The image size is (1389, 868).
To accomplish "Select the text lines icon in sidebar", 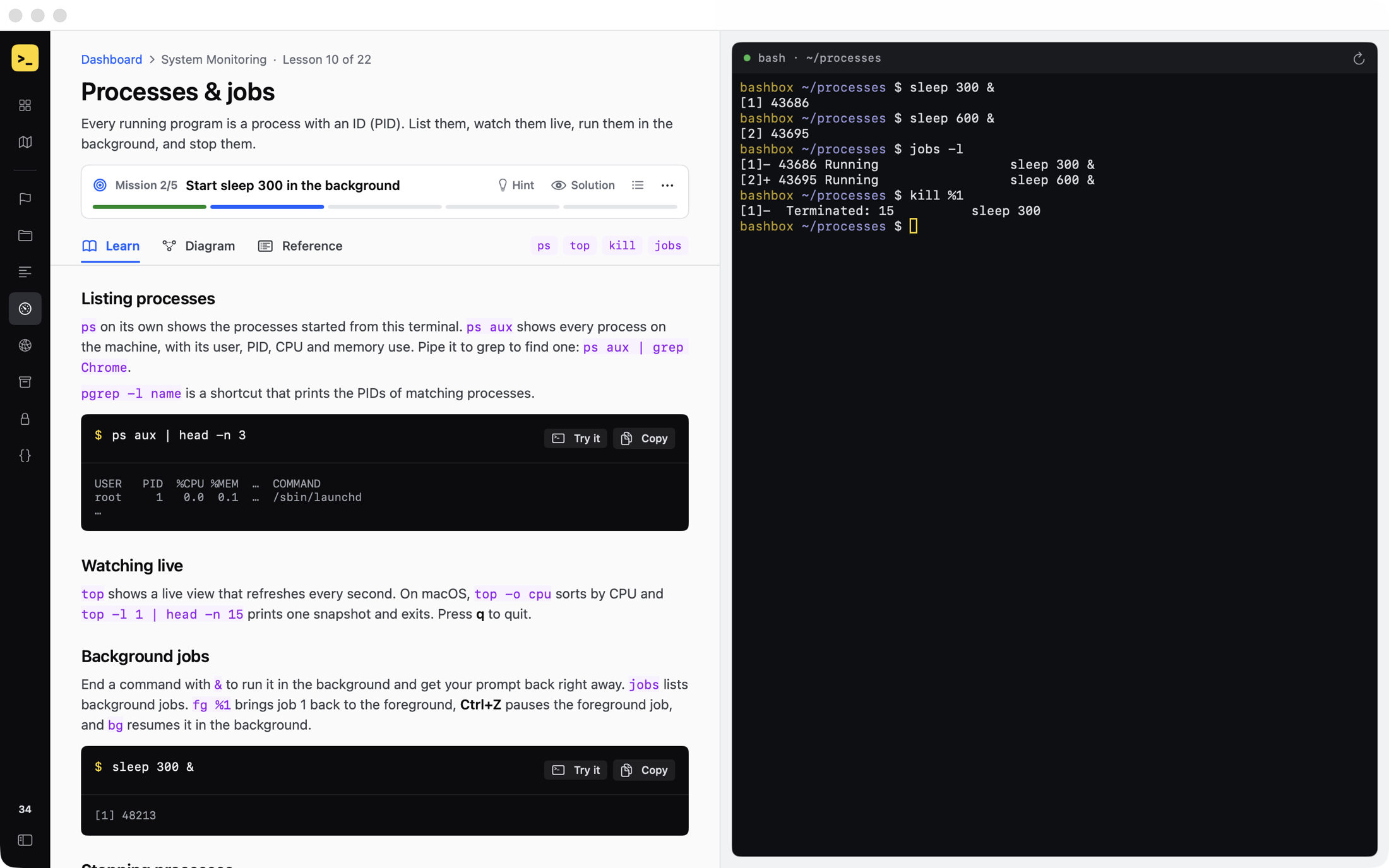I will 25,272.
